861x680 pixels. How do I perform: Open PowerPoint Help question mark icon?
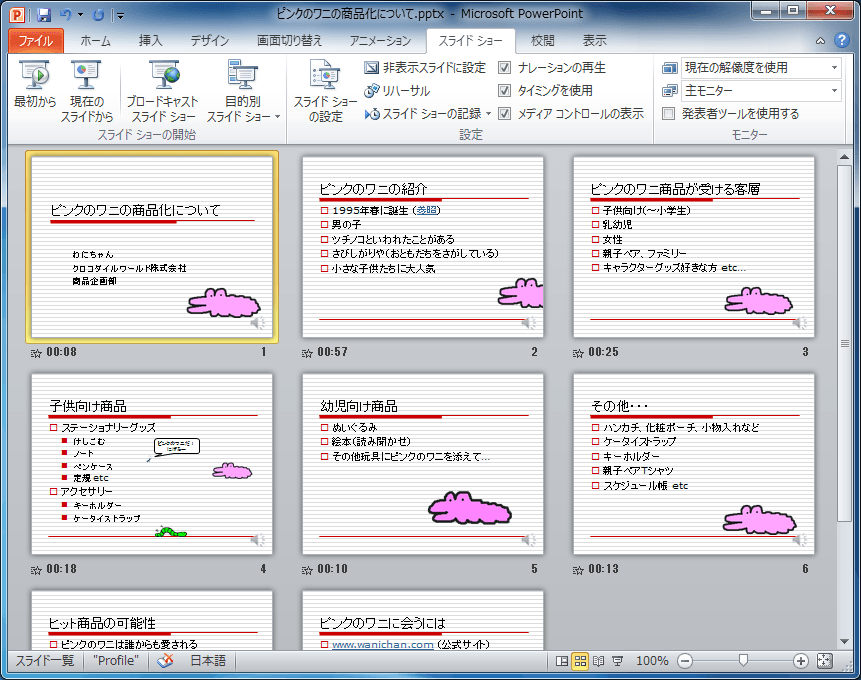click(841, 40)
